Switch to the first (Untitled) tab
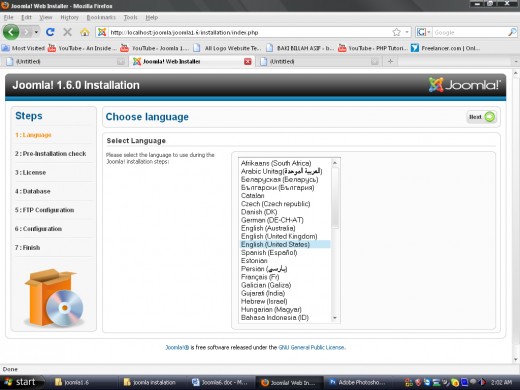This screenshot has width=520, height=390. pos(65,61)
